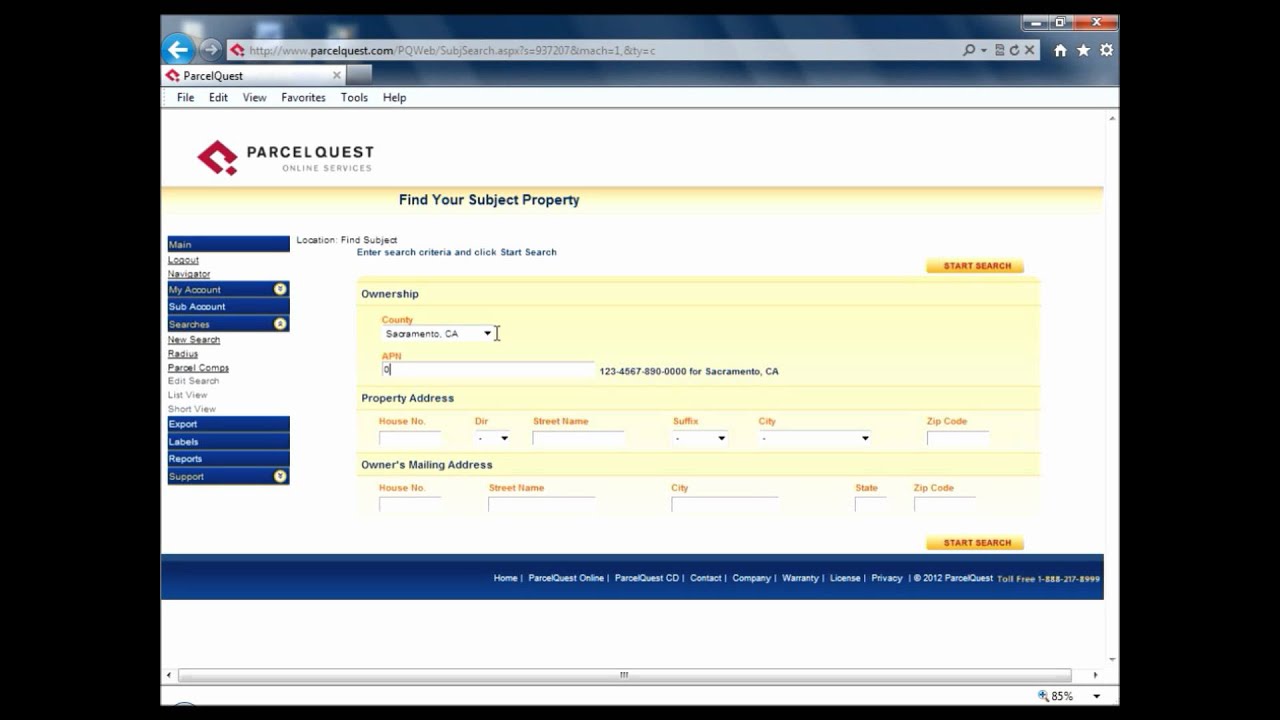This screenshot has height=720, width=1280.
Task: Click the footer License link
Action: click(x=845, y=578)
